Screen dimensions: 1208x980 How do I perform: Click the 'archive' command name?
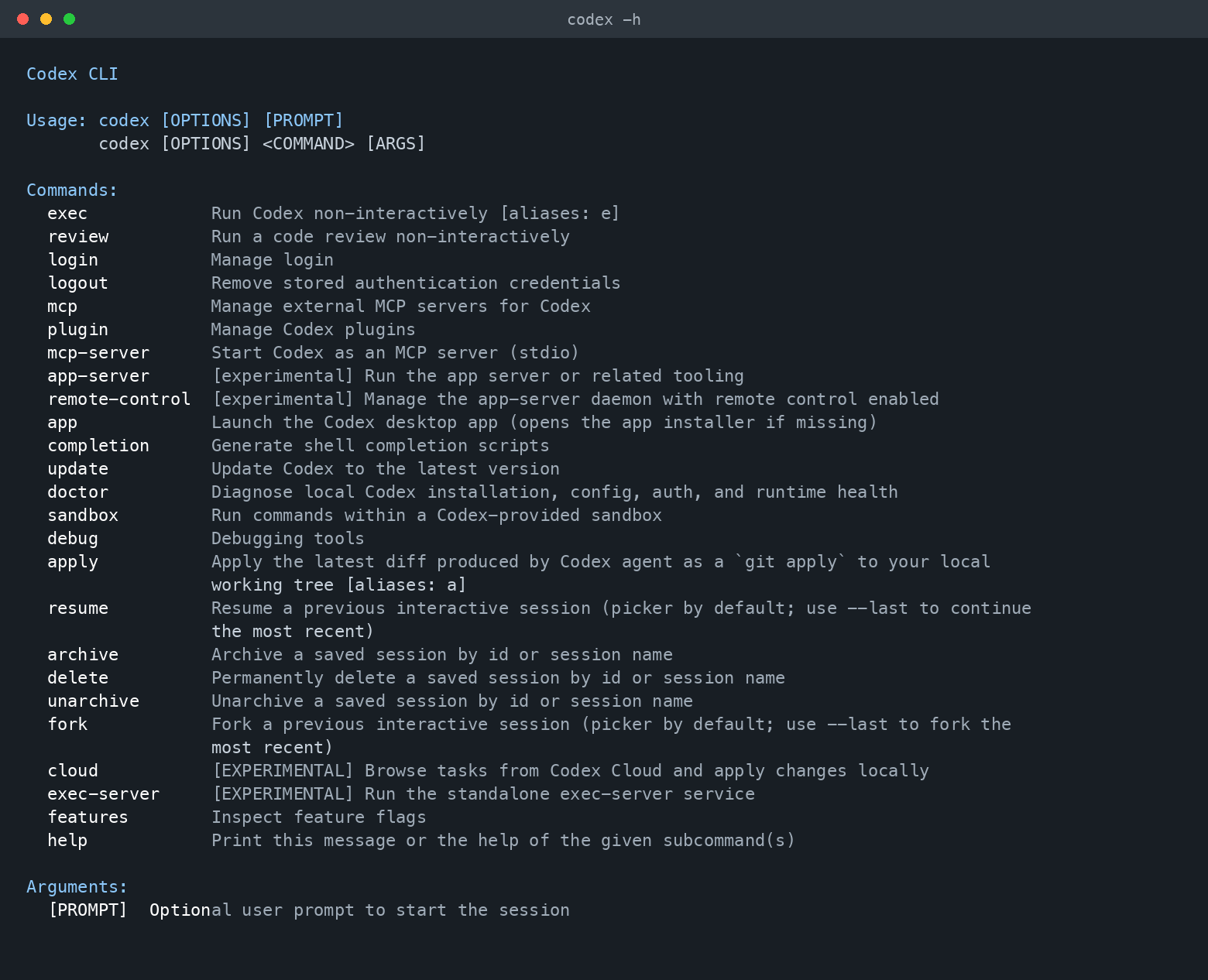(83, 655)
